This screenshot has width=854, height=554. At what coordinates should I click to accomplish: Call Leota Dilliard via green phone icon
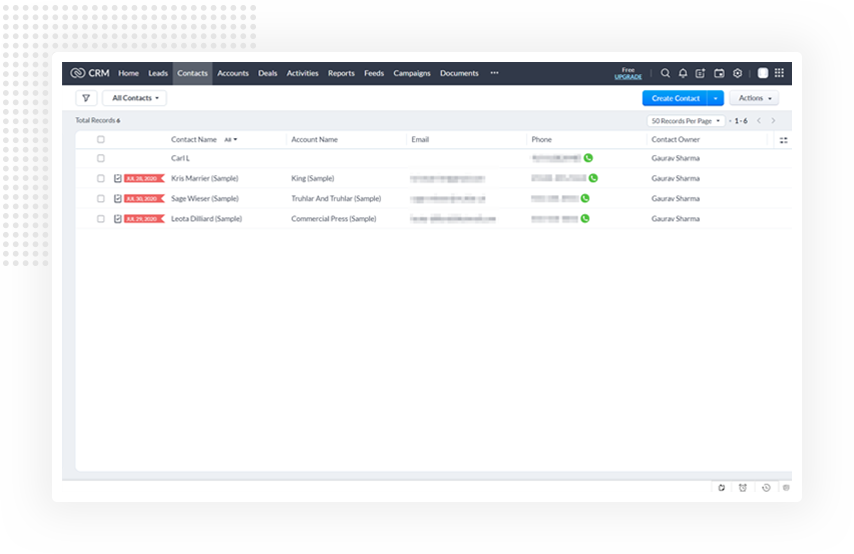pos(585,218)
